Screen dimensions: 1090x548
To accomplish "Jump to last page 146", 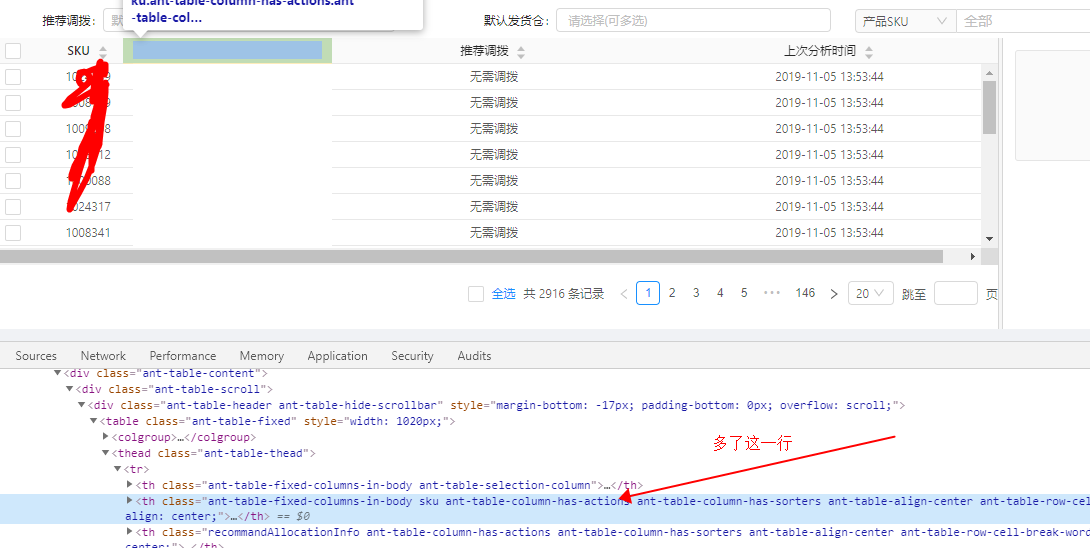I will [x=805, y=293].
